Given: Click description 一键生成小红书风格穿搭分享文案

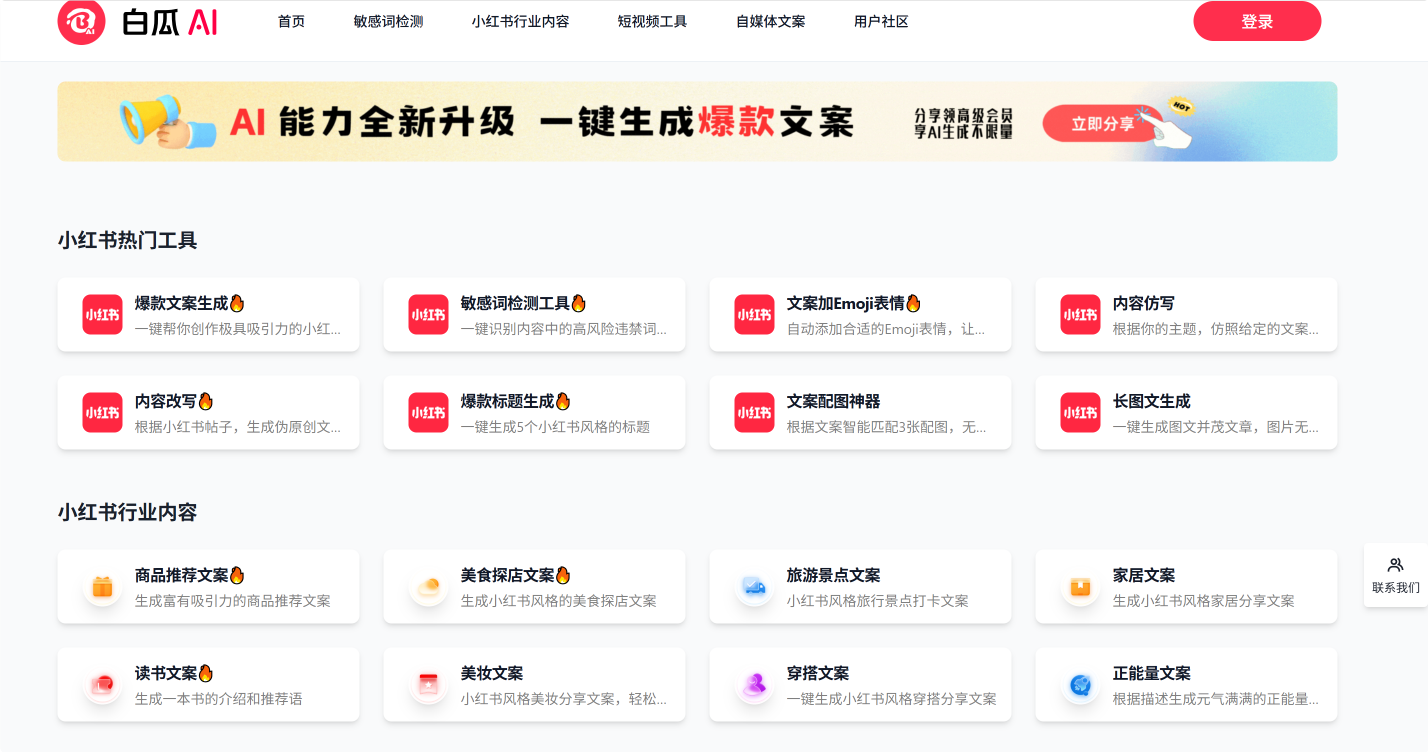Looking at the screenshot, I should [x=892, y=699].
